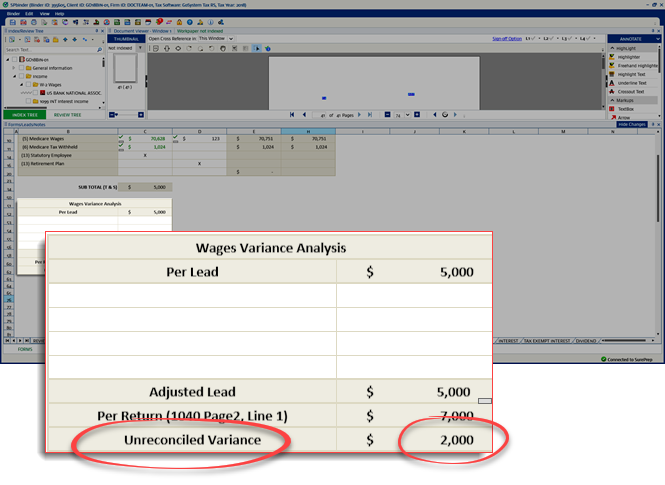
Task: Activate the Crossout Text tool
Action: (x=631, y=92)
